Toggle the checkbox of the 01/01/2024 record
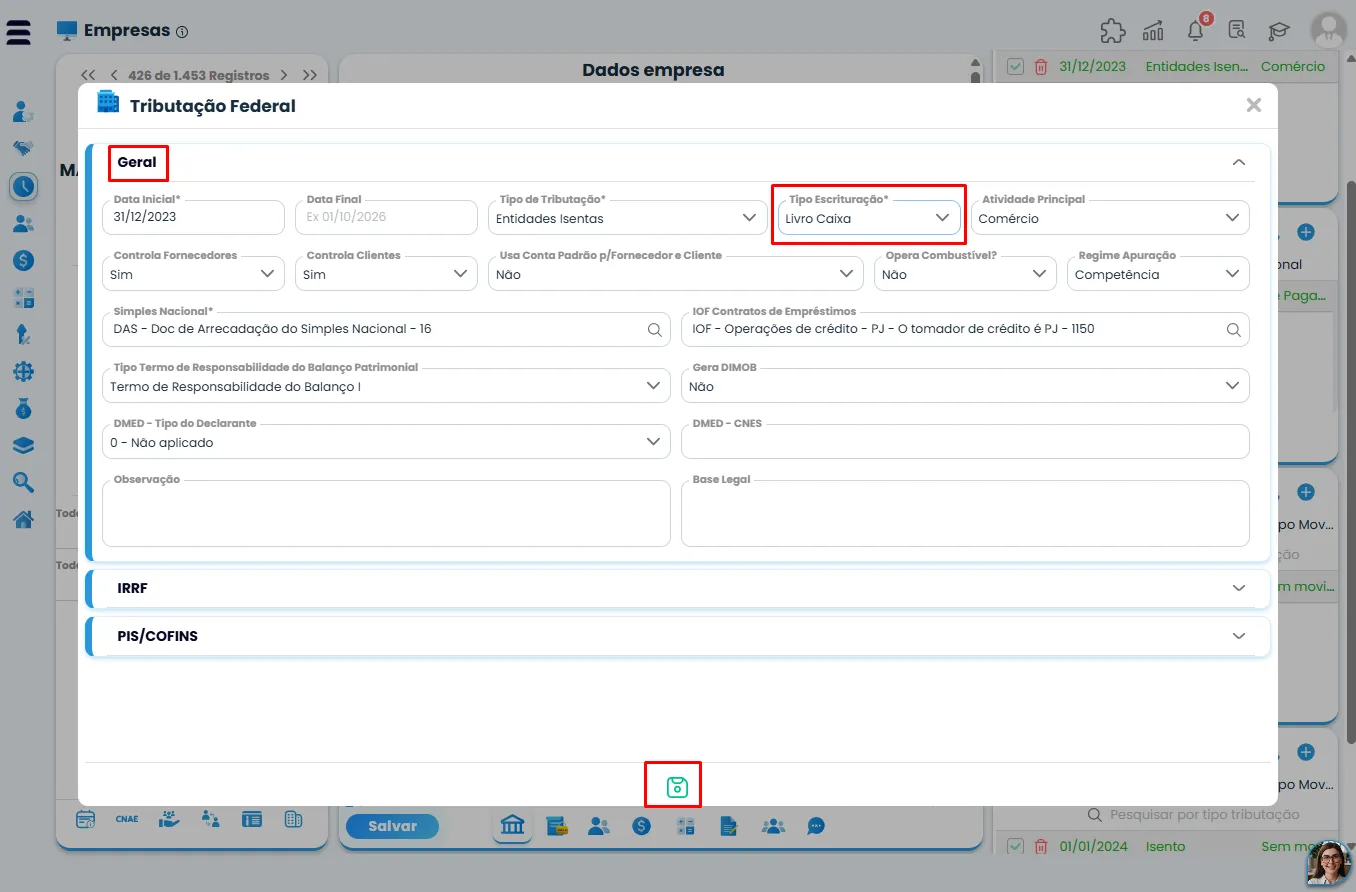 pyautogui.click(x=1016, y=847)
